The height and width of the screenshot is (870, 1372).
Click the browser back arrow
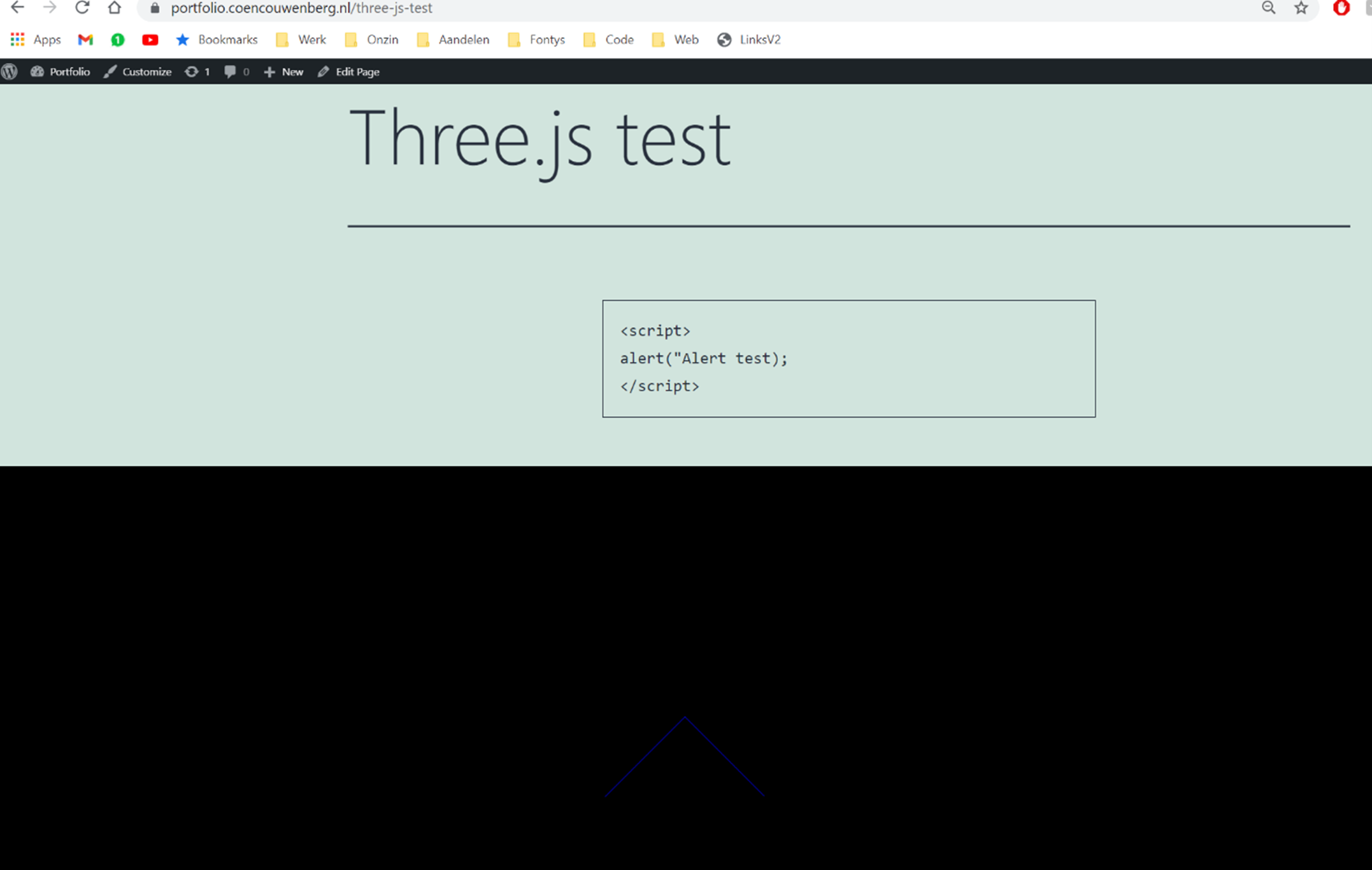click(17, 8)
